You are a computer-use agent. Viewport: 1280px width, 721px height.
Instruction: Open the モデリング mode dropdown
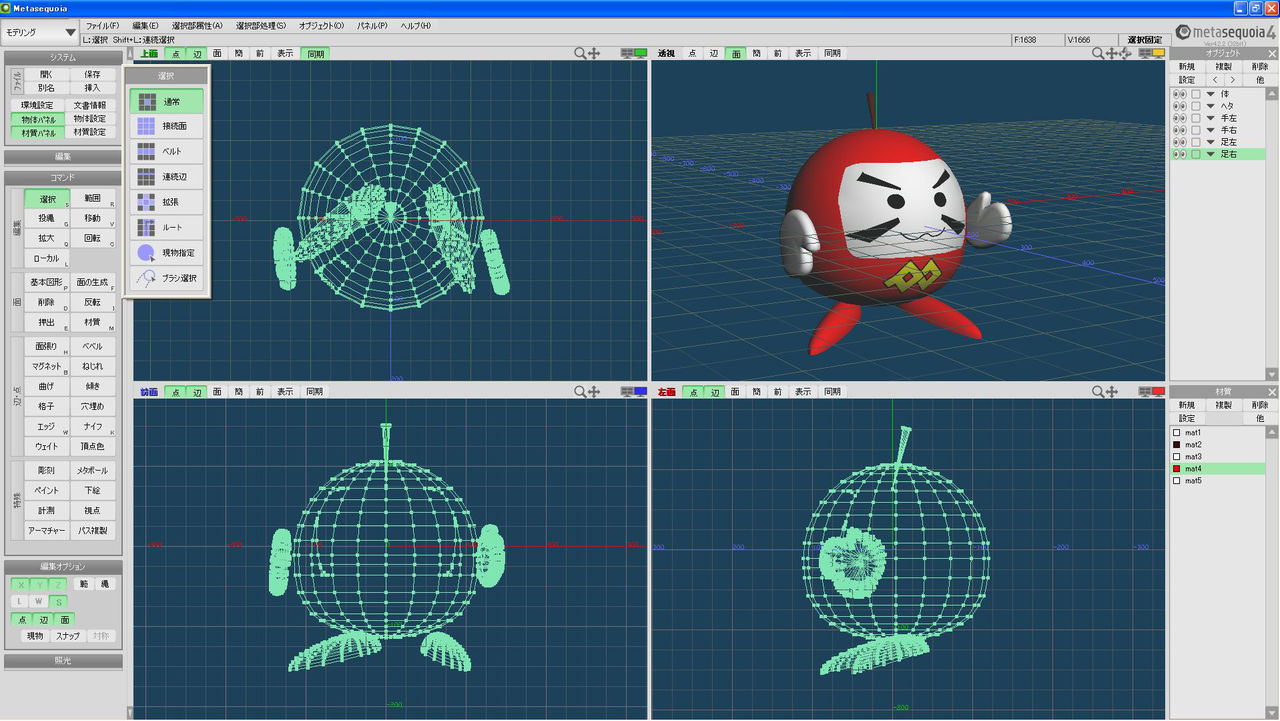pyautogui.click(x=39, y=32)
